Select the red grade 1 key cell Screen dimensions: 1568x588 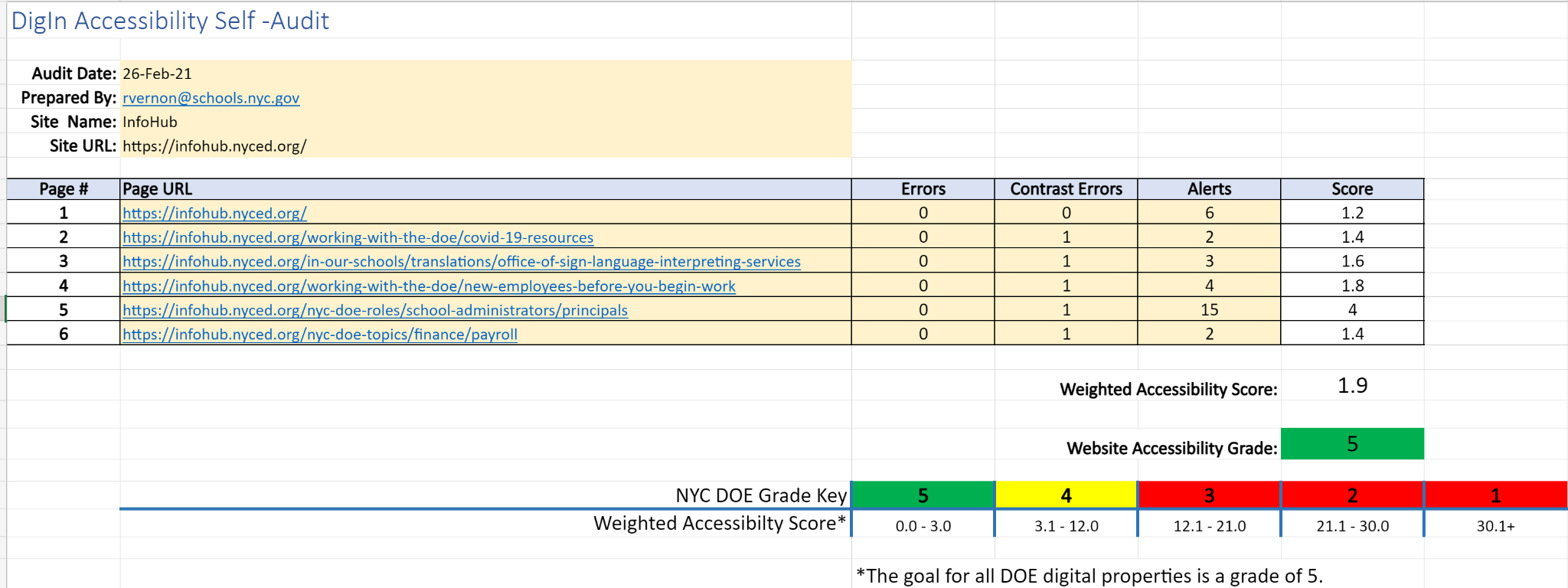point(1495,495)
